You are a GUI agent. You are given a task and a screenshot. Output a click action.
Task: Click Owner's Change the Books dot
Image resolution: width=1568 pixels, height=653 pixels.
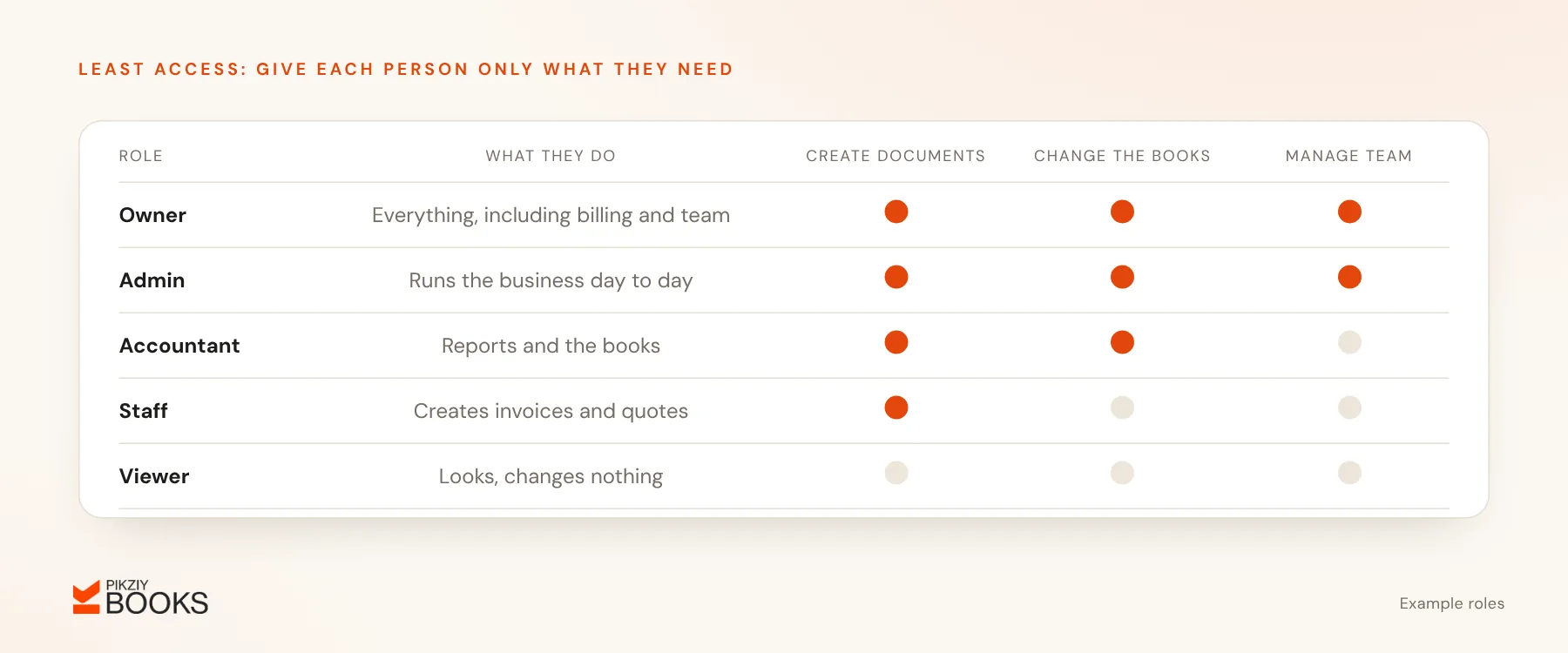click(x=1122, y=212)
